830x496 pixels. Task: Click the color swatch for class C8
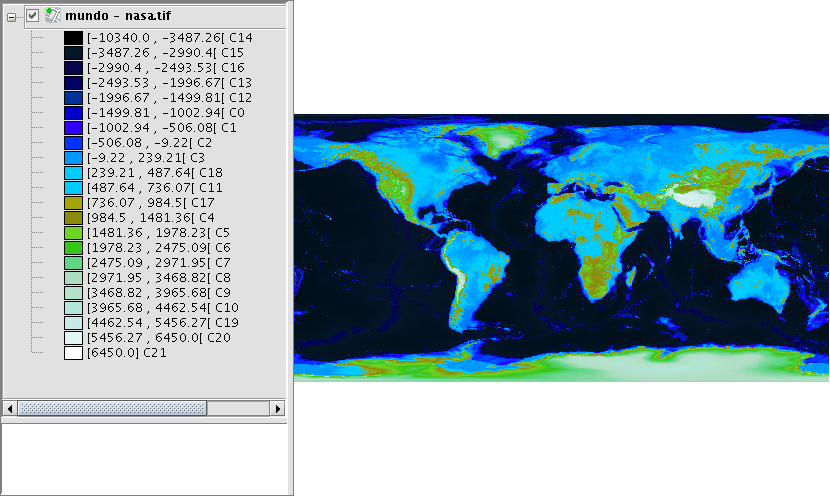click(x=74, y=278)
